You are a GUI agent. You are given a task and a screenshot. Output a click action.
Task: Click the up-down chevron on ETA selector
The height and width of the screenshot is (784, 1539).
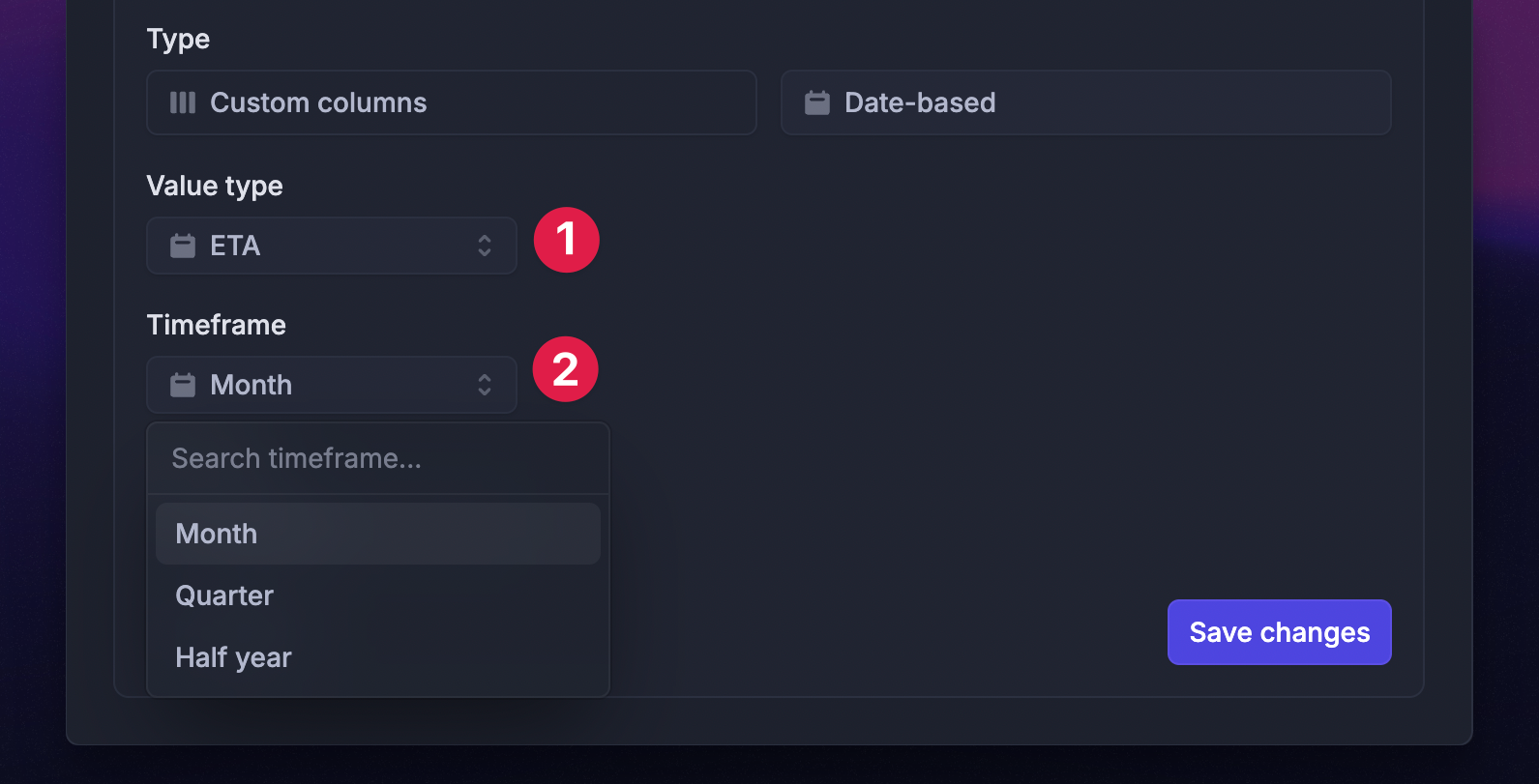click(x=485, y=246)
